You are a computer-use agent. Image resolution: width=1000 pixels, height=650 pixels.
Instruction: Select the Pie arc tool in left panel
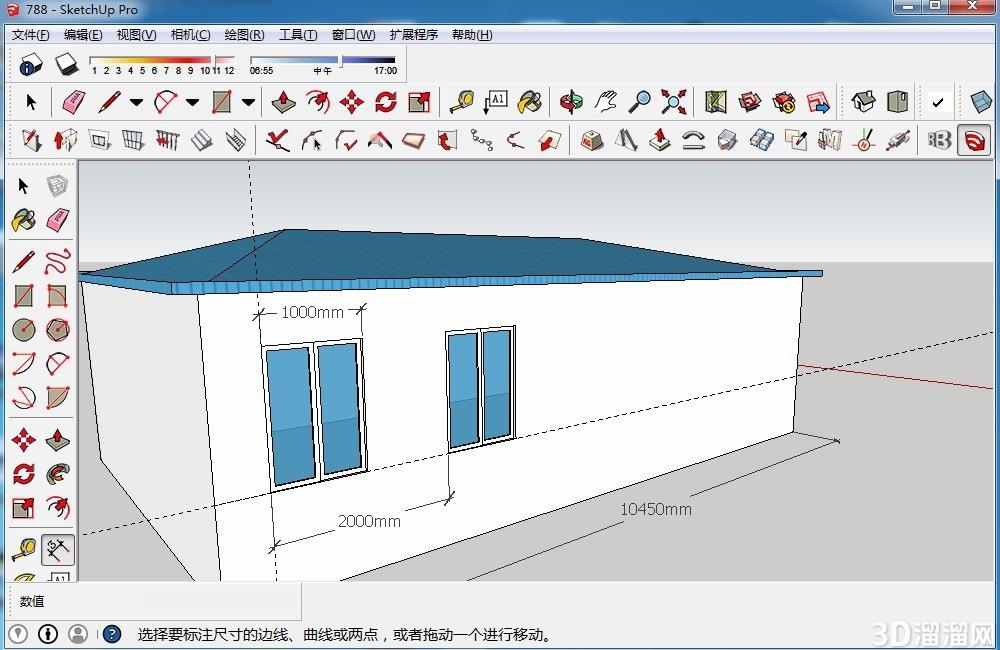point(57,397)
